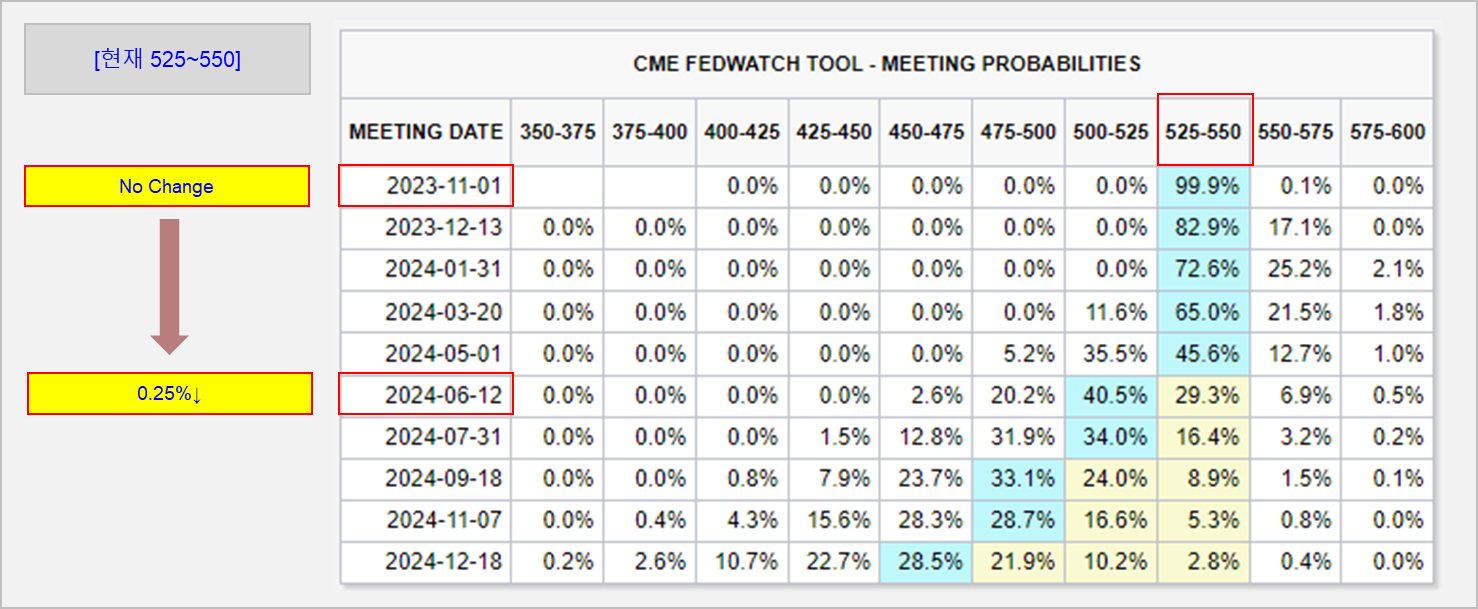Viewport: 1478px width, 609px height.
Task: Click the '34.0%' cell in 2024-07-31 row
Action: coord(1111,437)
